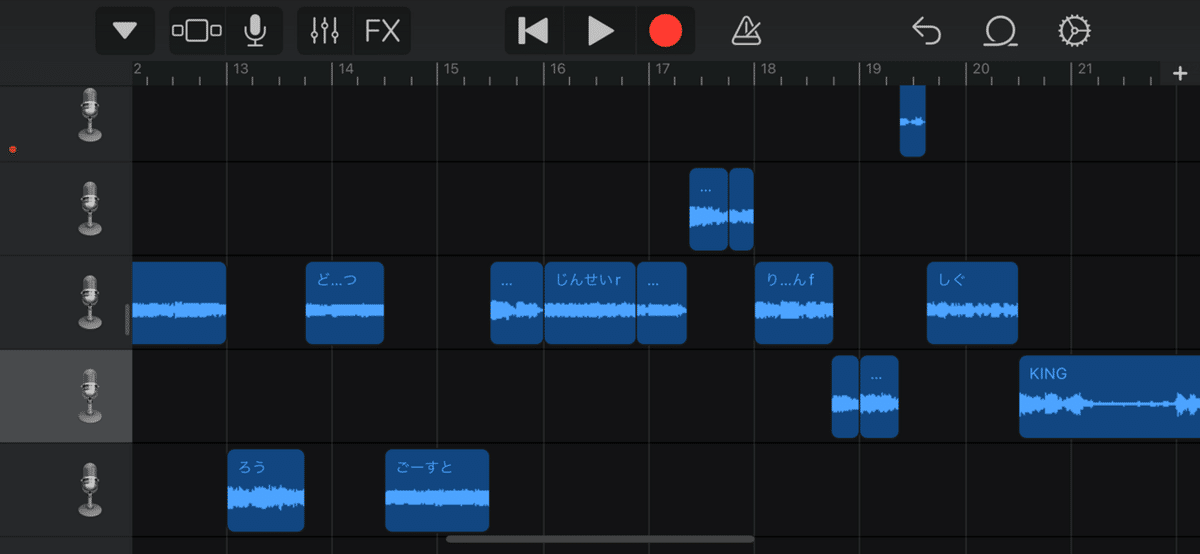The image size is (1200, 554).
Task: Tap bar 20 on the ruler
Action: pyautogui.click(x=981, y=69)
